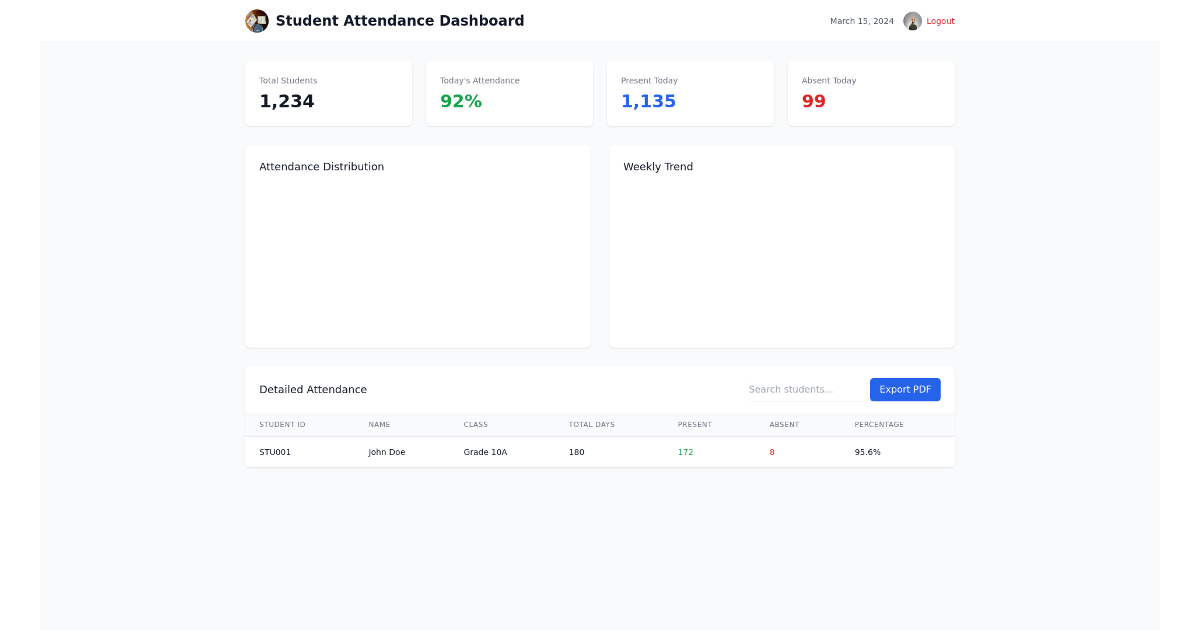Viewport: 1200px width, 630px height.
Task: Click the user avatar next to Logout
Action: click(911, 20)
